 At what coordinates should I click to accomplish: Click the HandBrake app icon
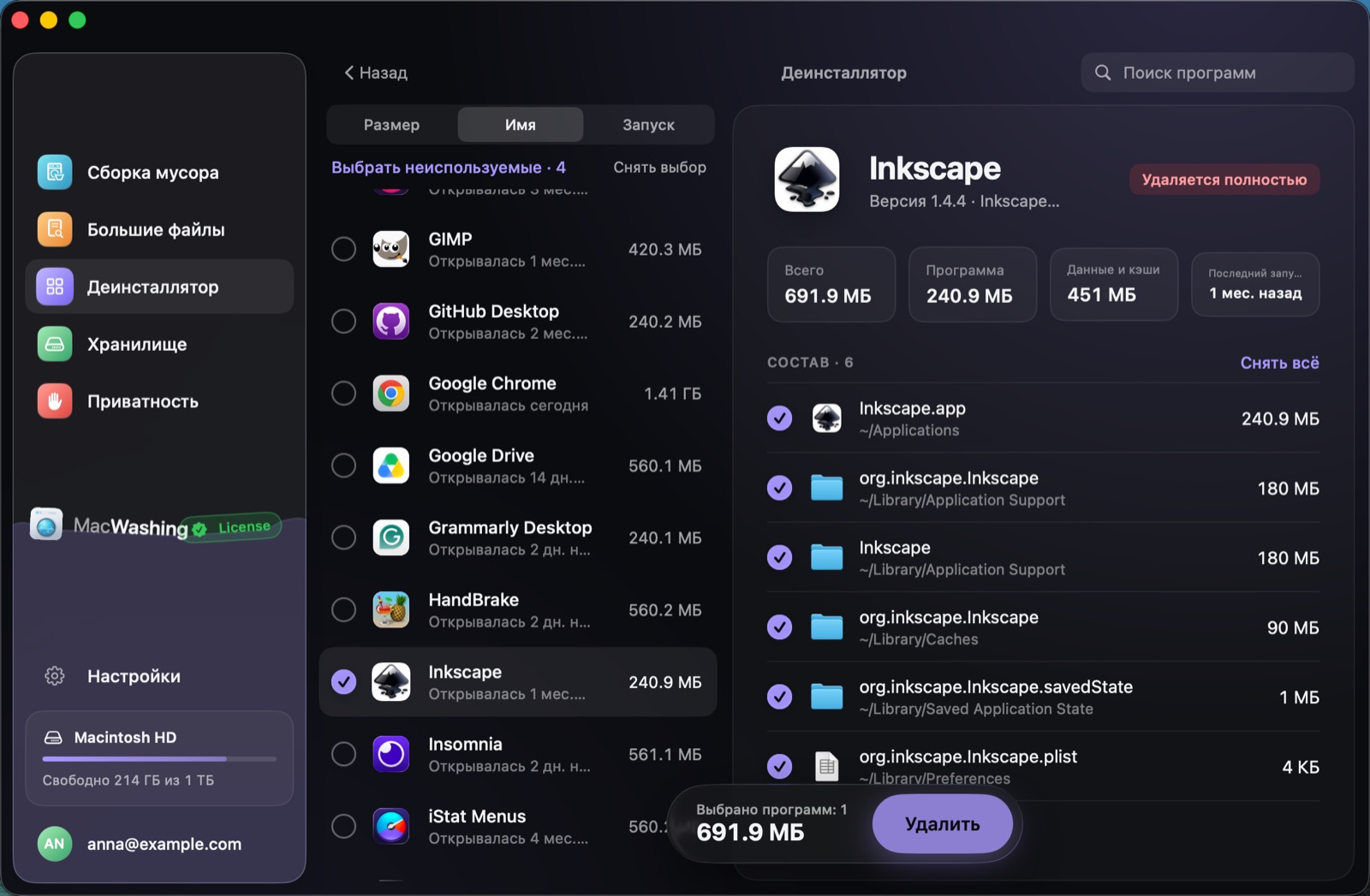(x=391, y=610)
